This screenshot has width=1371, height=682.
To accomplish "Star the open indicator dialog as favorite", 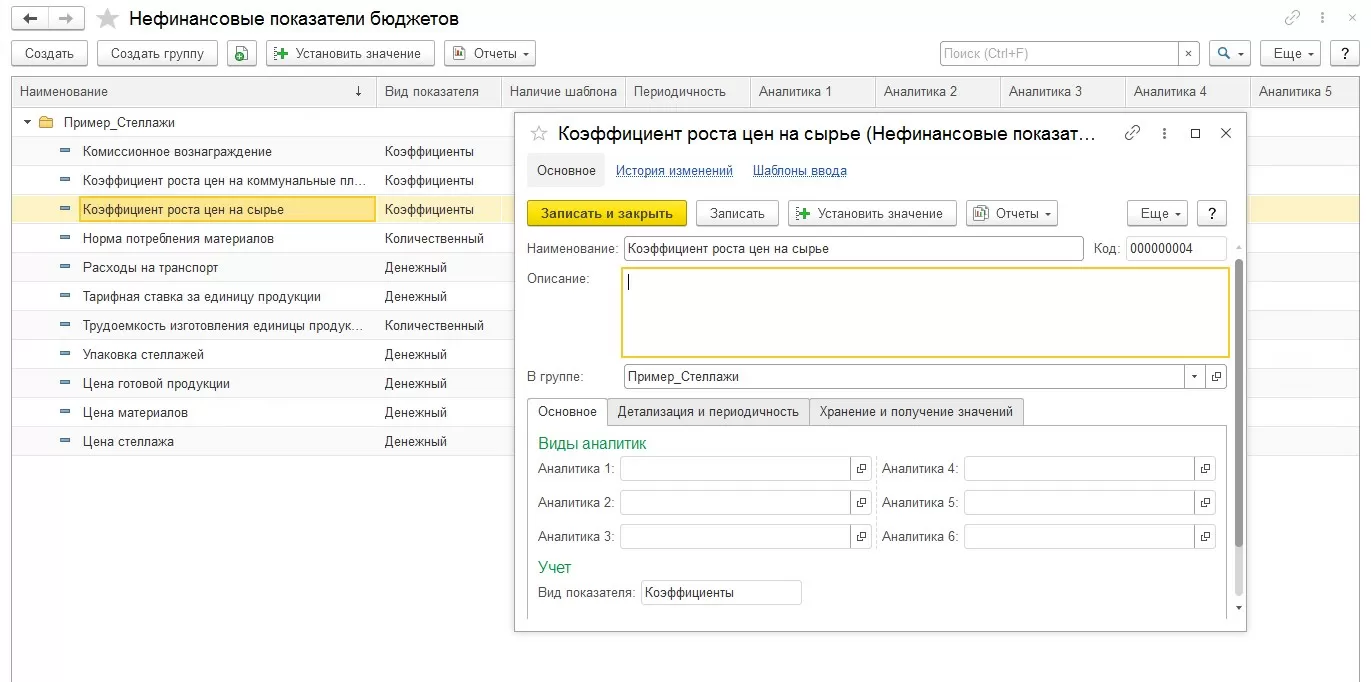I will 539,134.
